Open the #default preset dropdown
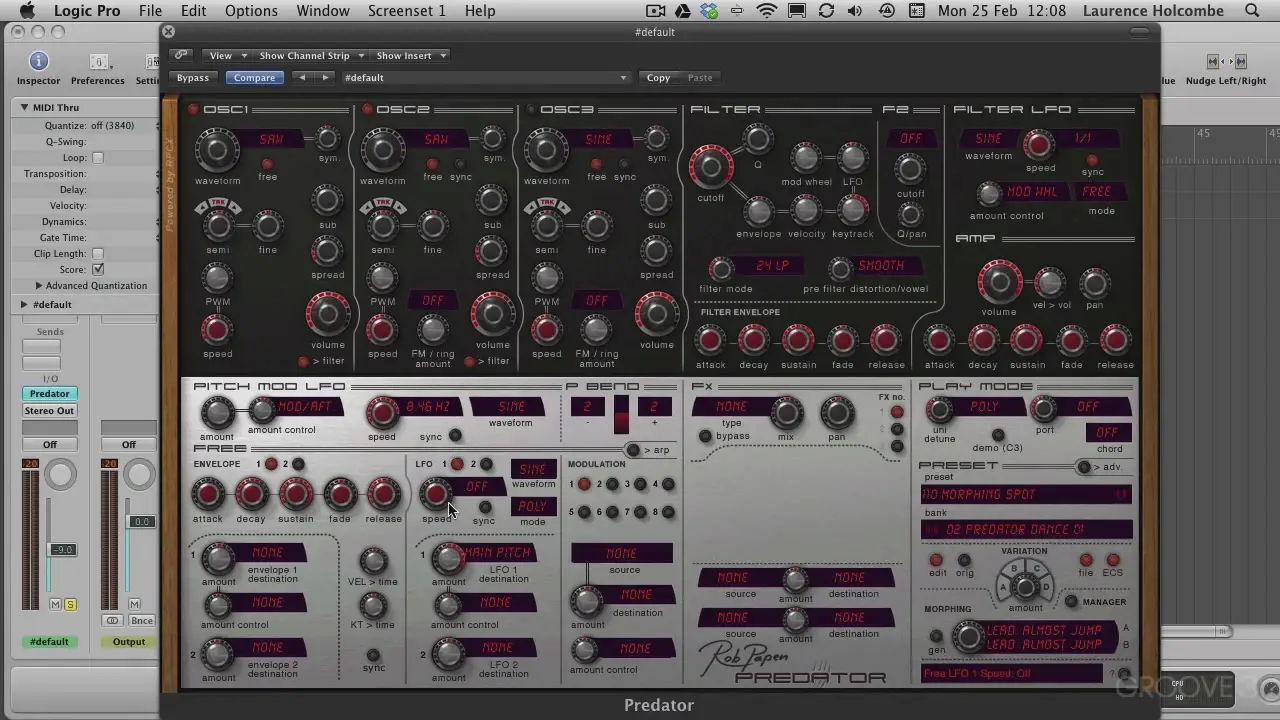The height and width of the screenshot is (720, 1280). tap(485, 77)
